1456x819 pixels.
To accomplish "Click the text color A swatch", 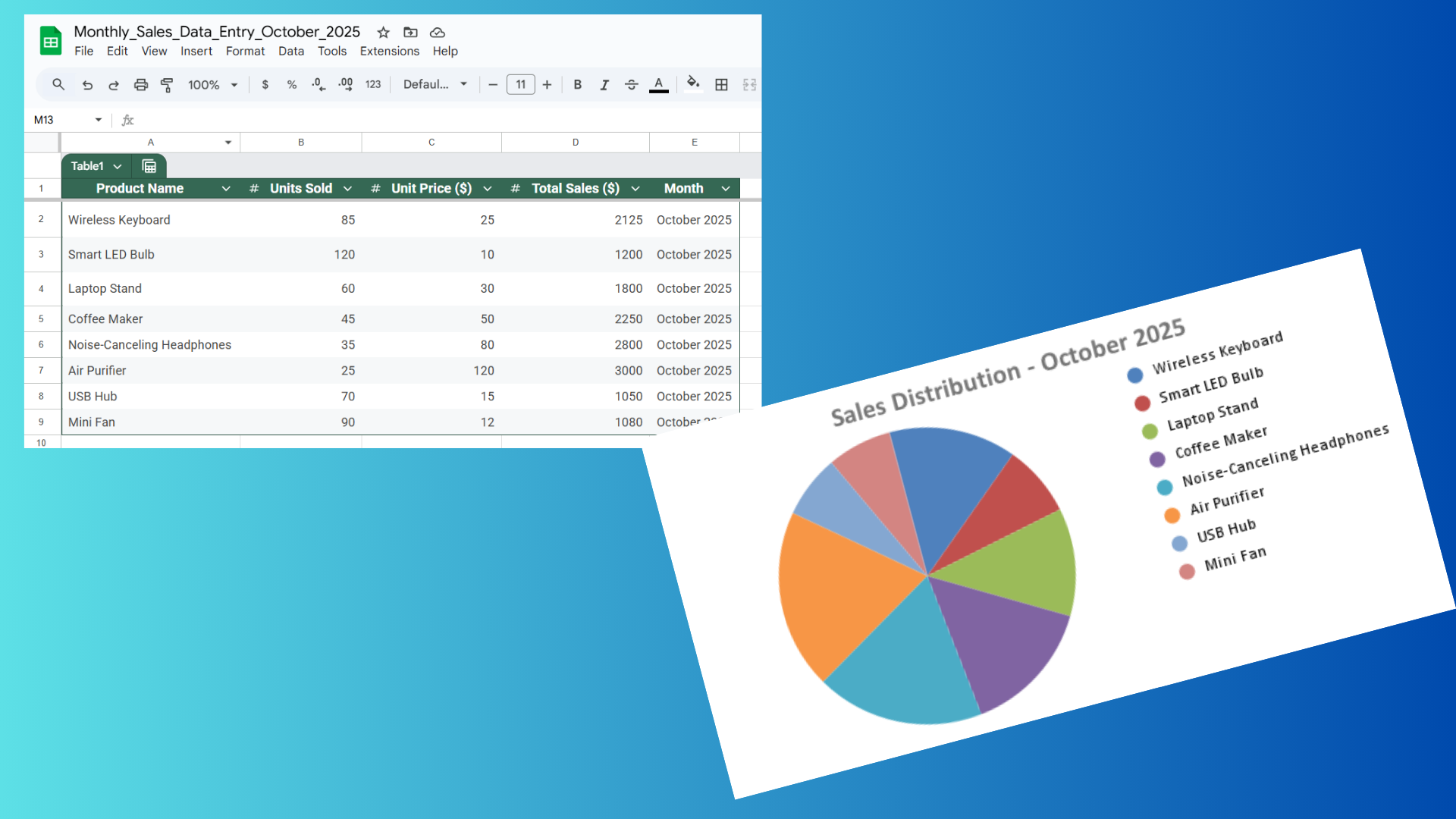I will click(658, 85).
